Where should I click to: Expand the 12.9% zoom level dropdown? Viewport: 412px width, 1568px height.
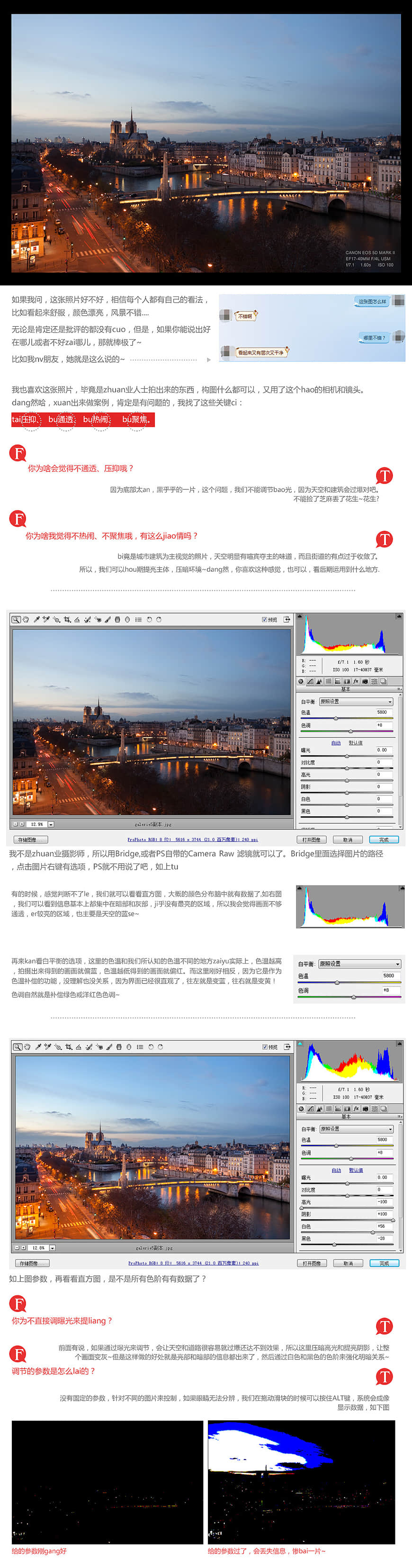pos(51,824)
